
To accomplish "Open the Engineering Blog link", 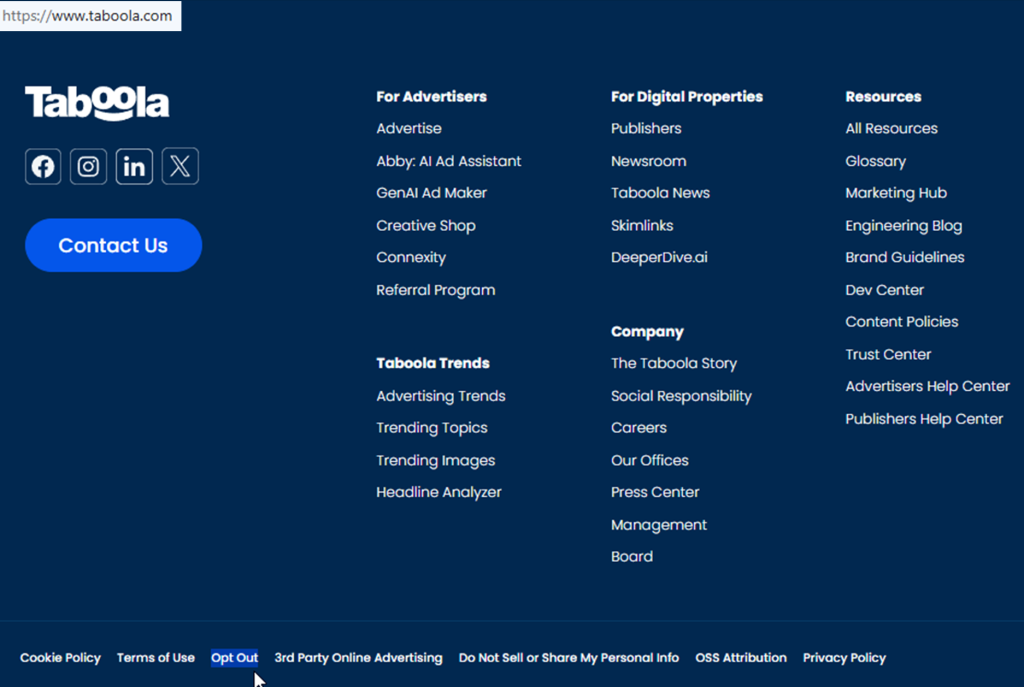I will point(903,225).
